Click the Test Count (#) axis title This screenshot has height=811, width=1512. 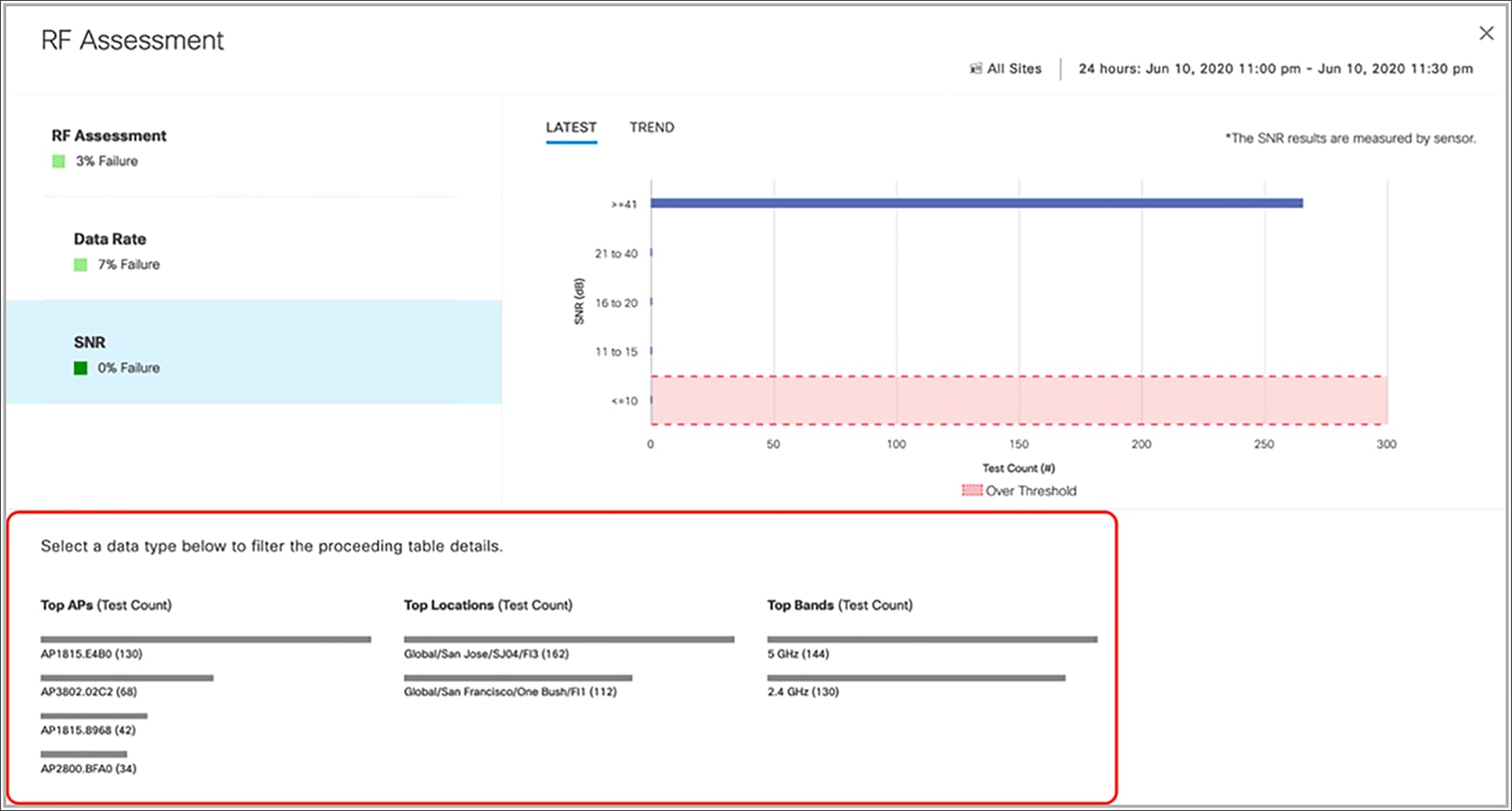[1018, 468]
